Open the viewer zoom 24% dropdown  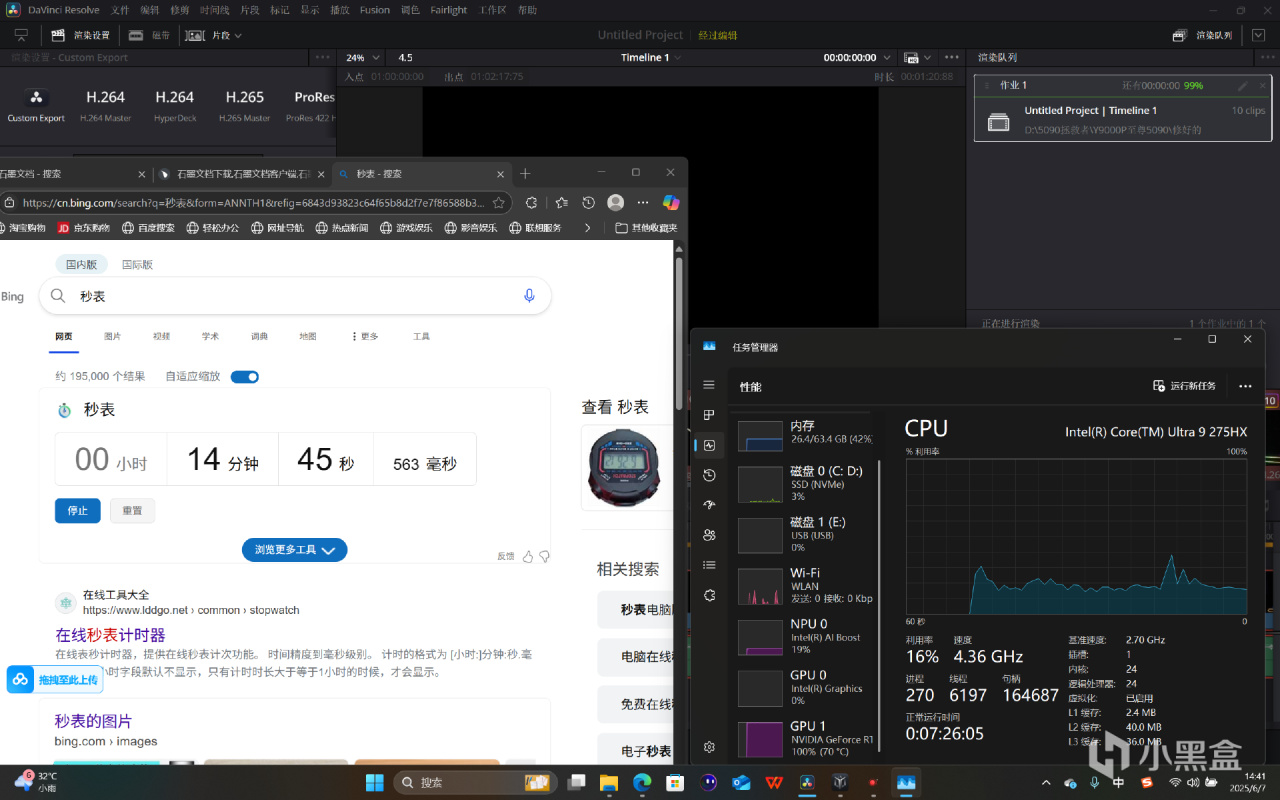pyautogui.click(x=363, y=58)
